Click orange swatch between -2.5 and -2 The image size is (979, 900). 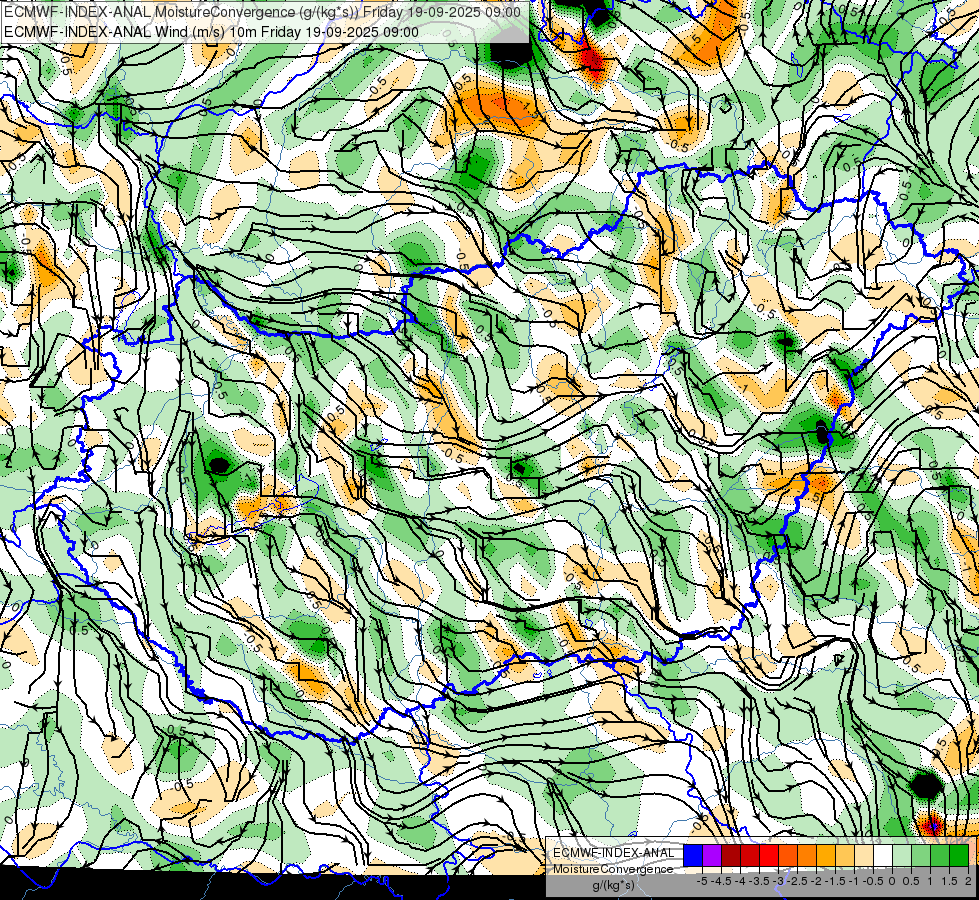tap(807, 855)
